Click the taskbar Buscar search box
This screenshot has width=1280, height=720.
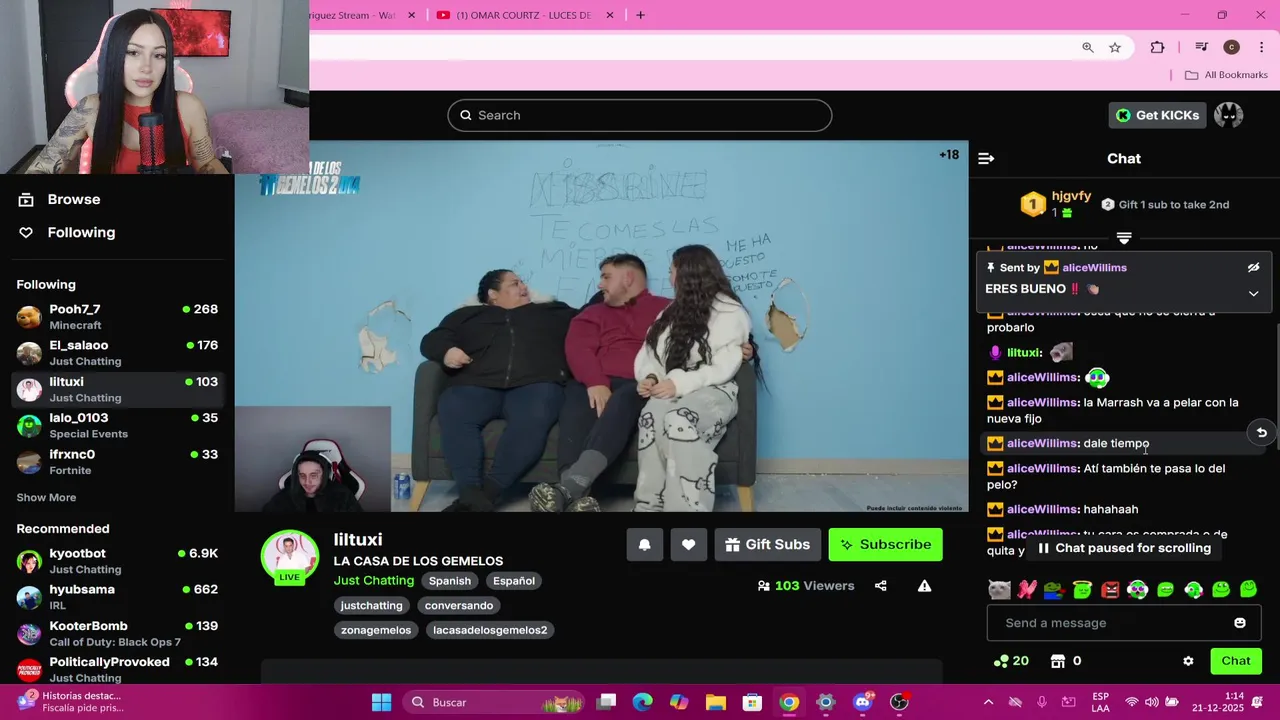coord(495,702)
